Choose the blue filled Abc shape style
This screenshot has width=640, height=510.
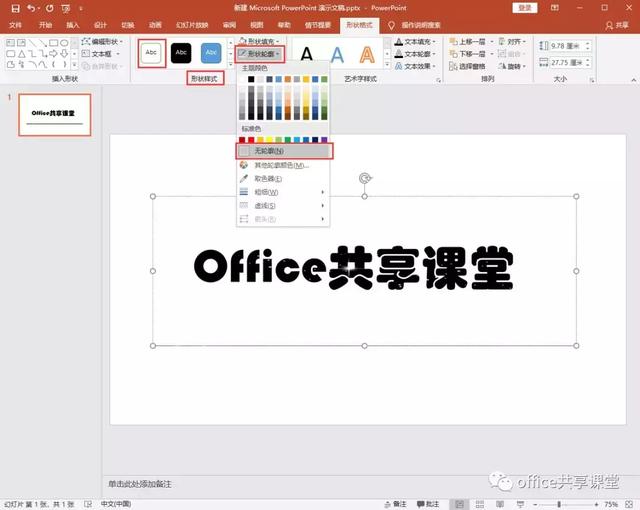click(211, 53)
